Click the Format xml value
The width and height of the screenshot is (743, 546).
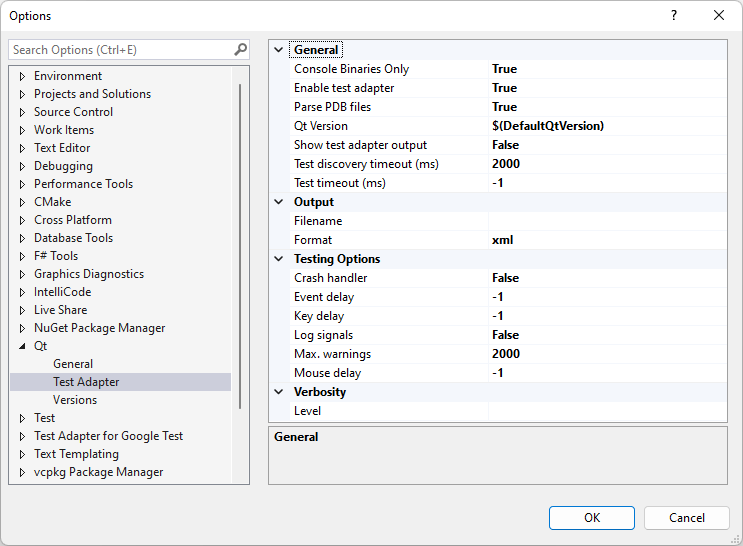click(607, 240)
